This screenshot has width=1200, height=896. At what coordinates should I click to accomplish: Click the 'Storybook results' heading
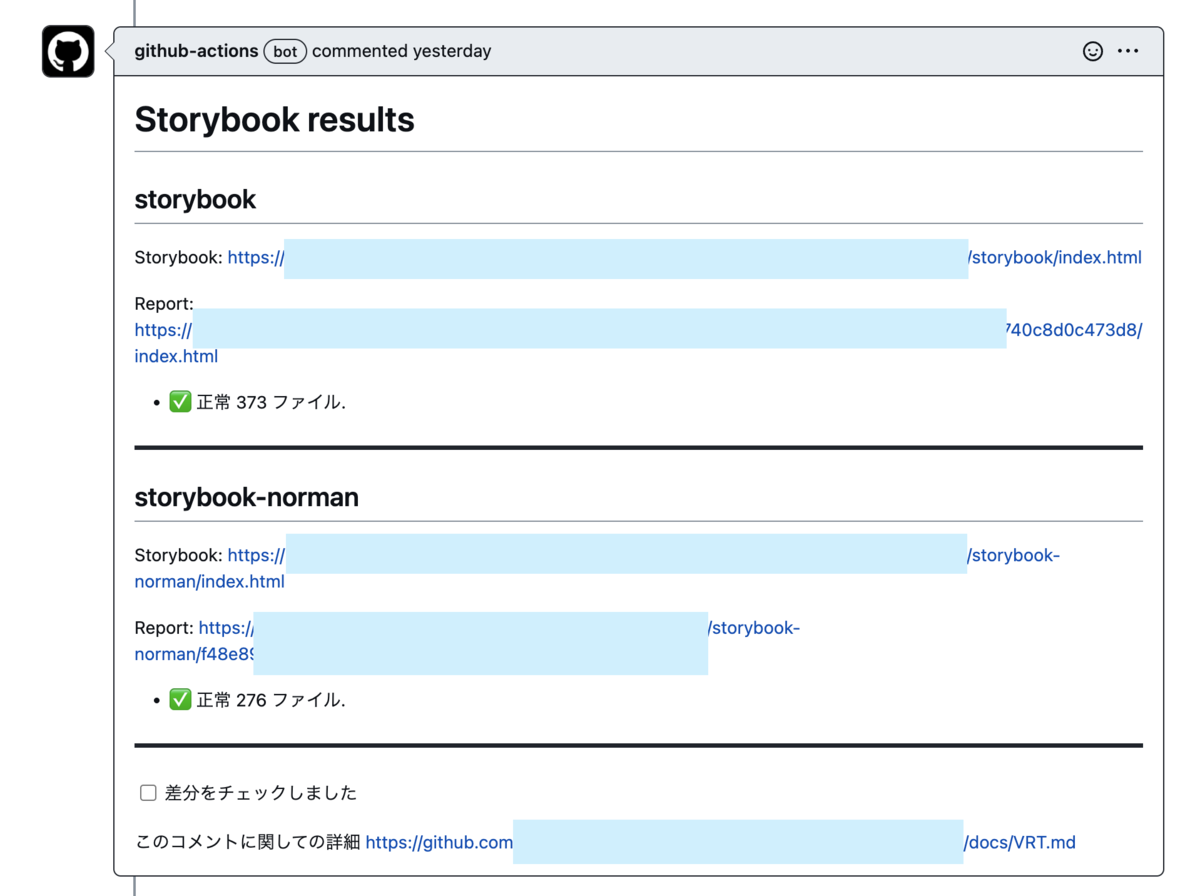click(274, 120)
